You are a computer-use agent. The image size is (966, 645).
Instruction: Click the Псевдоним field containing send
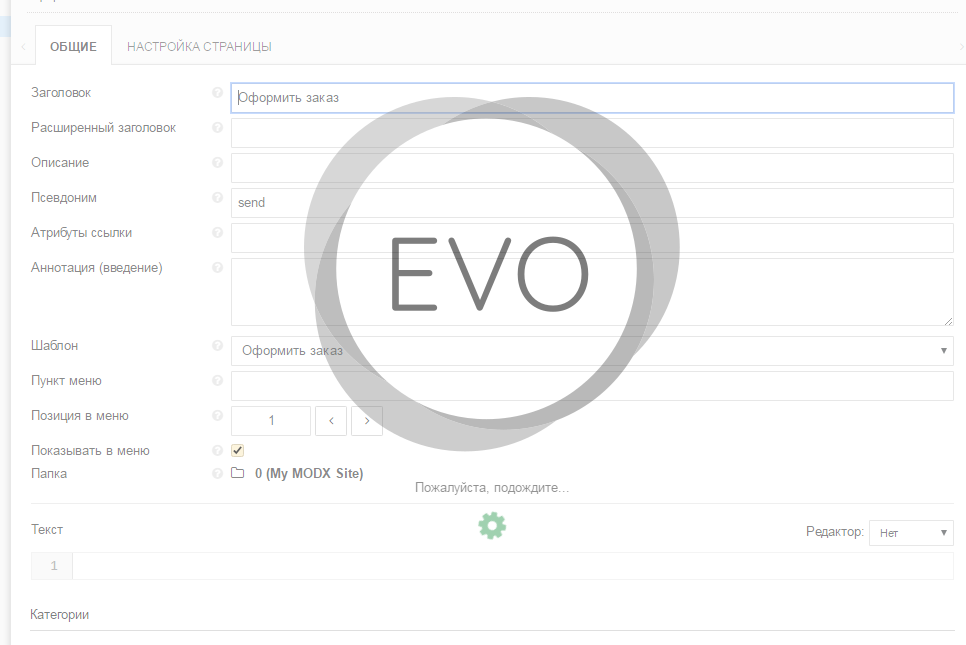point(592,203)
